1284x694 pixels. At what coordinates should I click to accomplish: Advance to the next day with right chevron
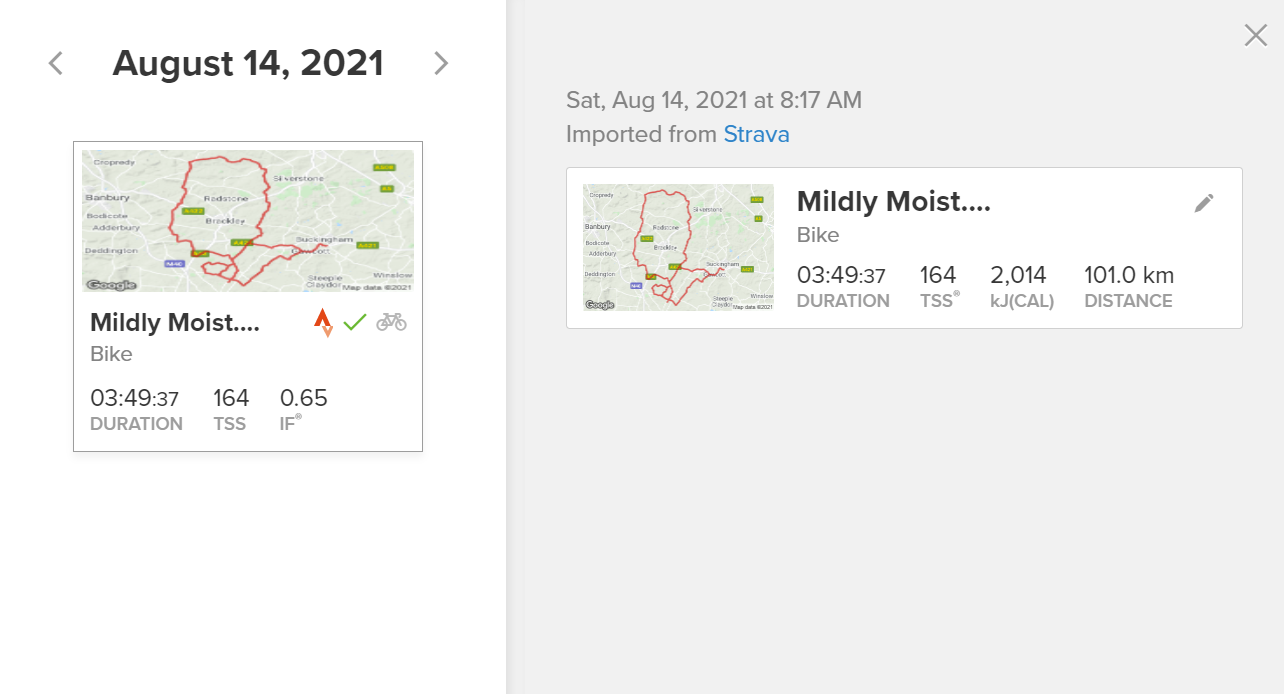pyautogui.click(x=441, y=64)
